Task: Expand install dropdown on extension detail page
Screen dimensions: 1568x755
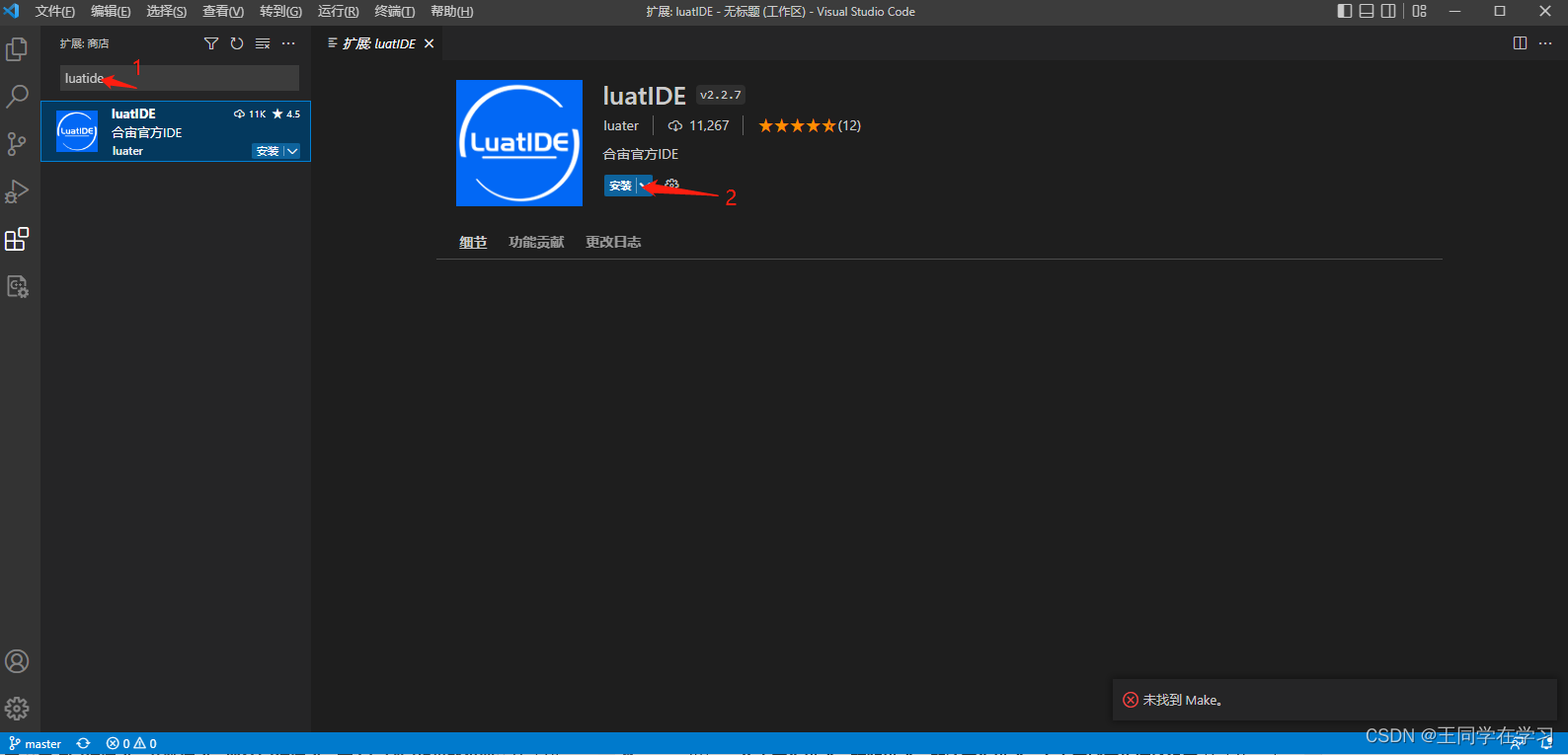Action: (644, 186)
